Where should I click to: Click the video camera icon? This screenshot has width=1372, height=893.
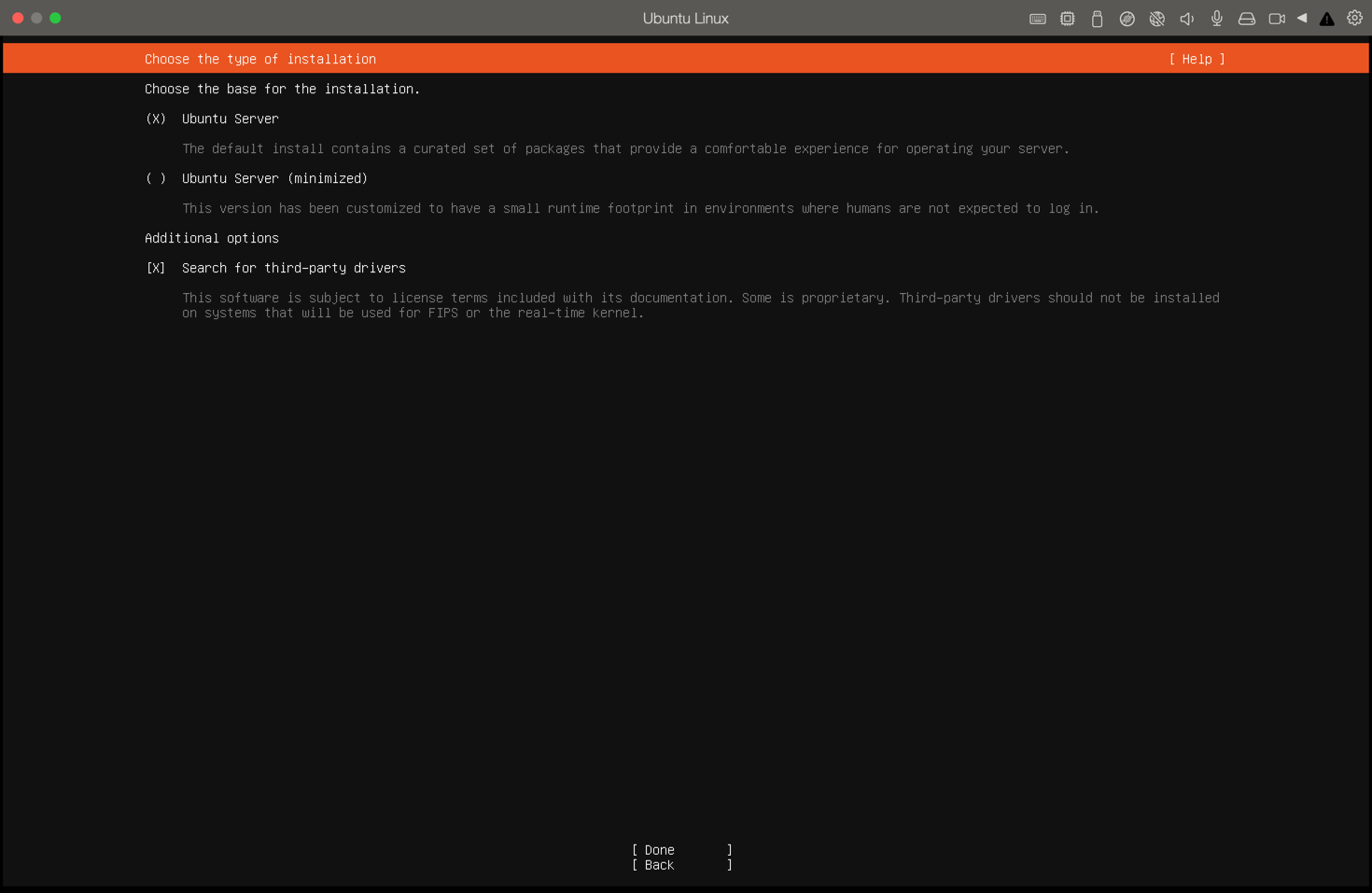click(1277, 19)
